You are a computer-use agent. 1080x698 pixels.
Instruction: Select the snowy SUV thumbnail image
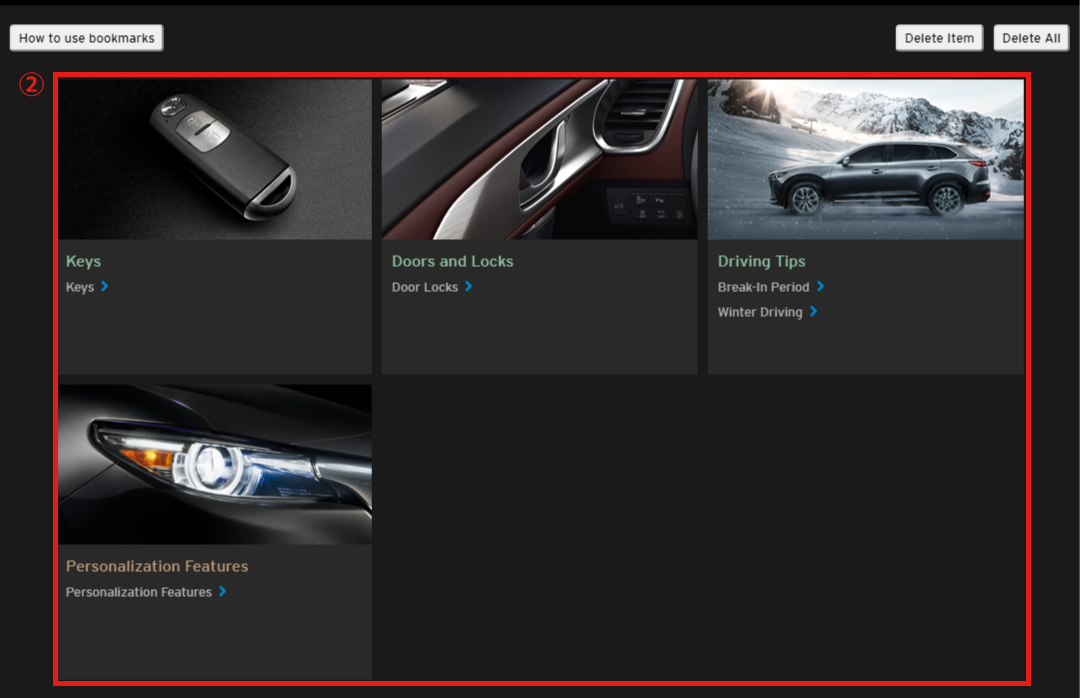[865, 159]
